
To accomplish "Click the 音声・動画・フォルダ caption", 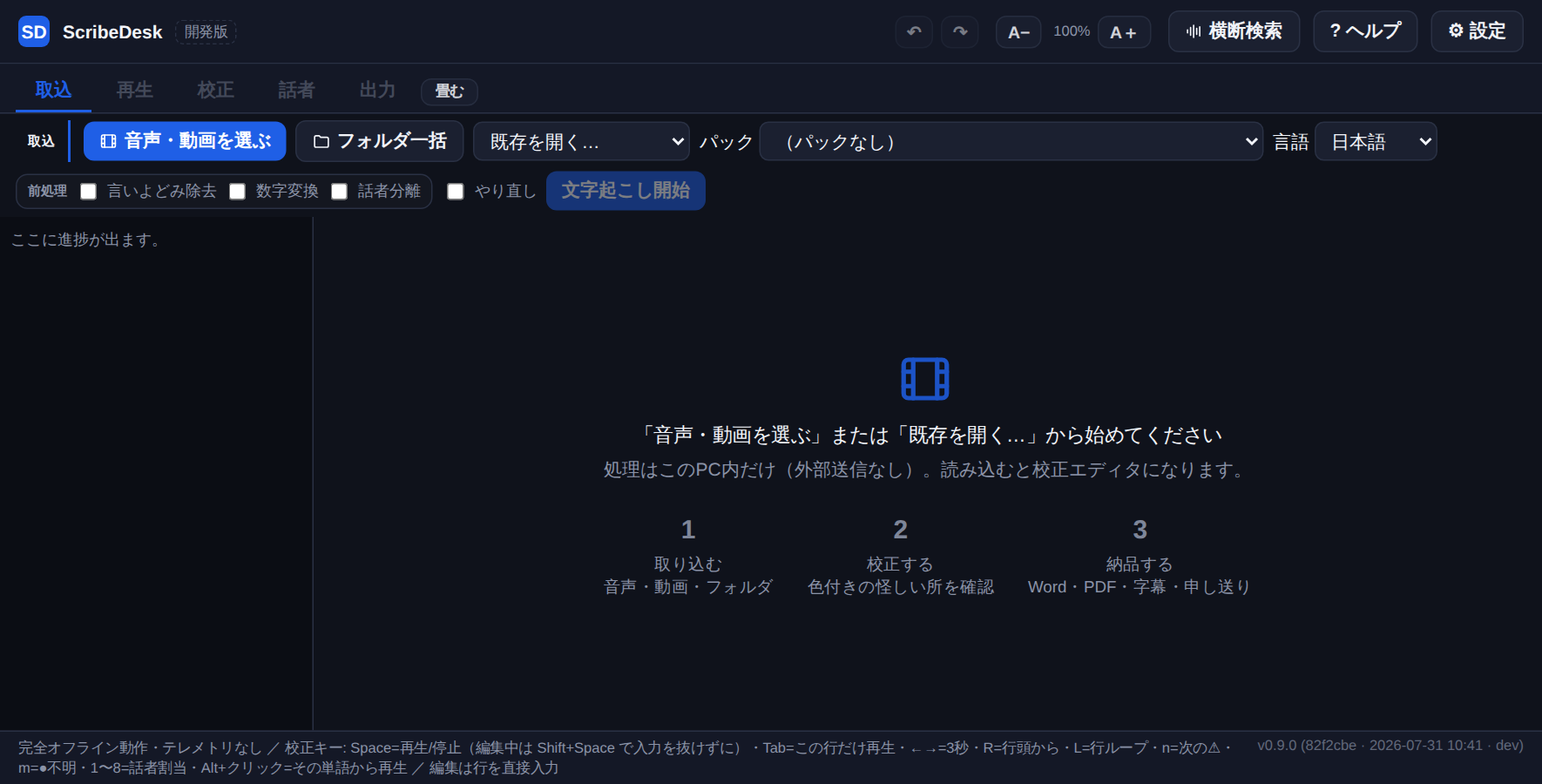I will coord(688,587).
